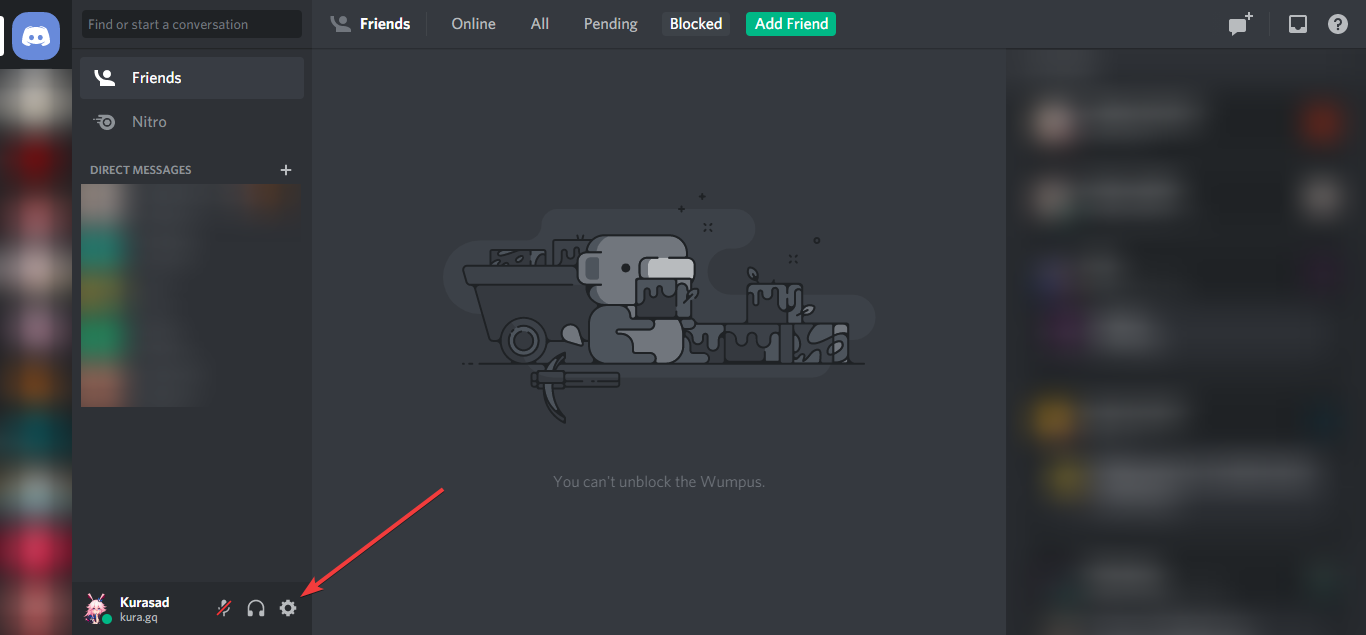
Task: Focus the Find or start a conversation field
Action: [192, 24]
